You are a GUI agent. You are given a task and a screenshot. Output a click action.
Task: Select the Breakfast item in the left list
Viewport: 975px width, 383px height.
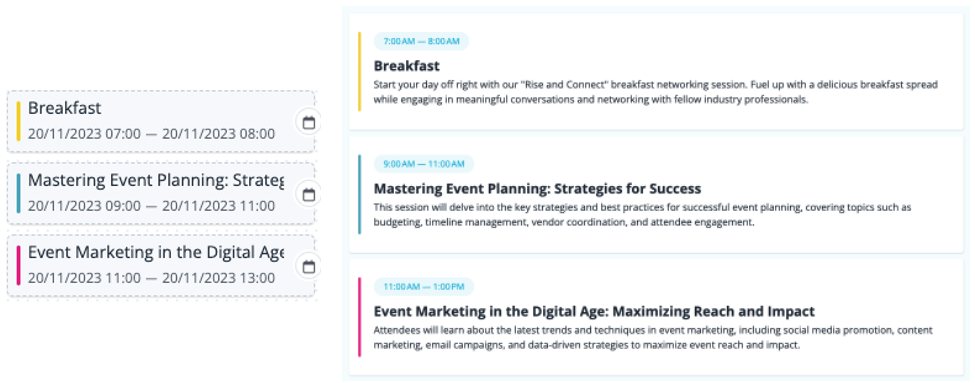[x=160, y=121]
